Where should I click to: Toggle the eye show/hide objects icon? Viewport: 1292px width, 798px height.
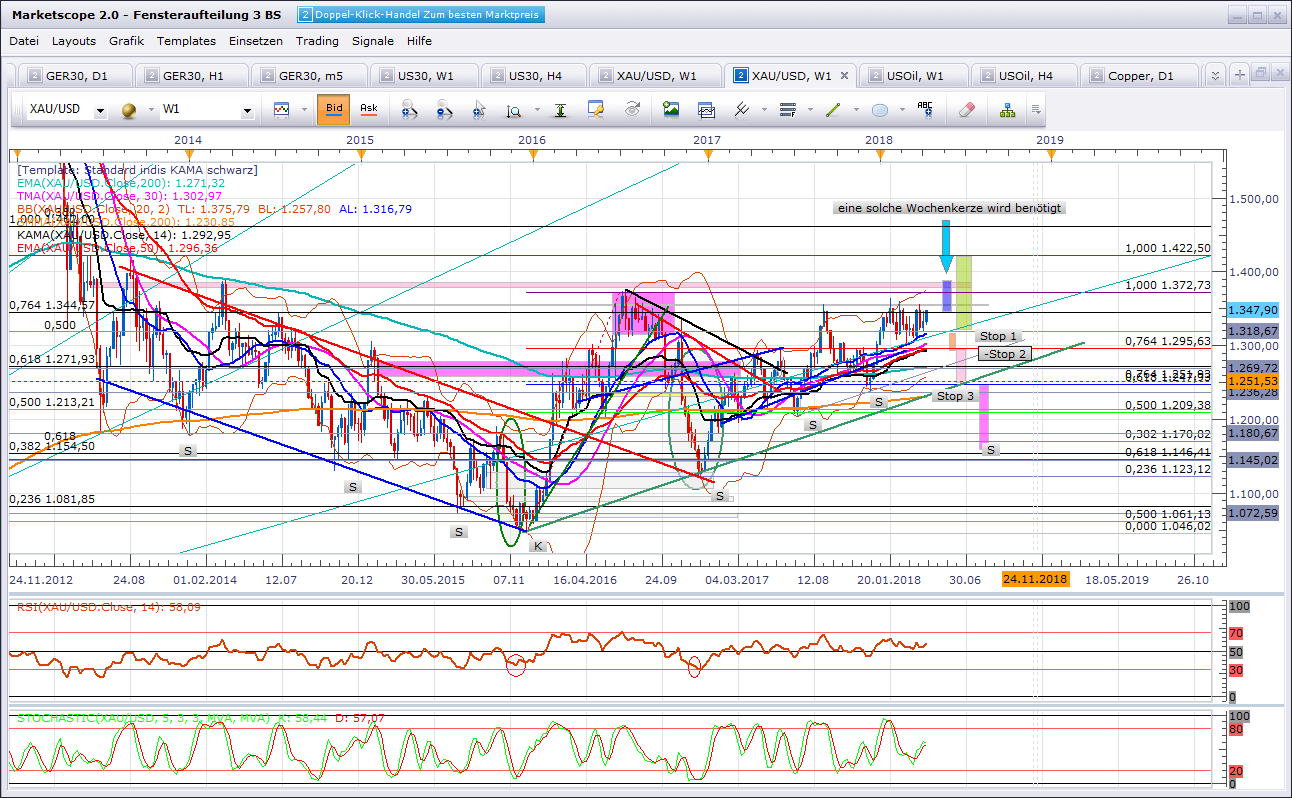(x=632, y=110)
